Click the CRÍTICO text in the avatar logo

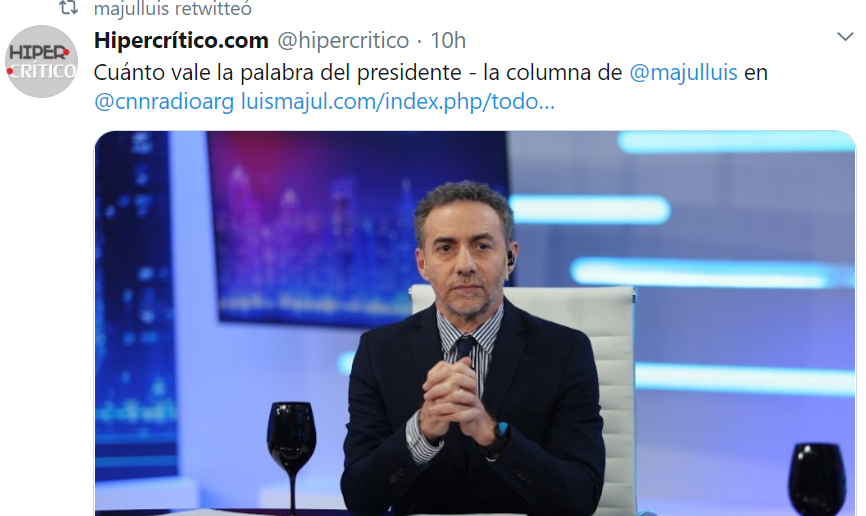(43, 71)
